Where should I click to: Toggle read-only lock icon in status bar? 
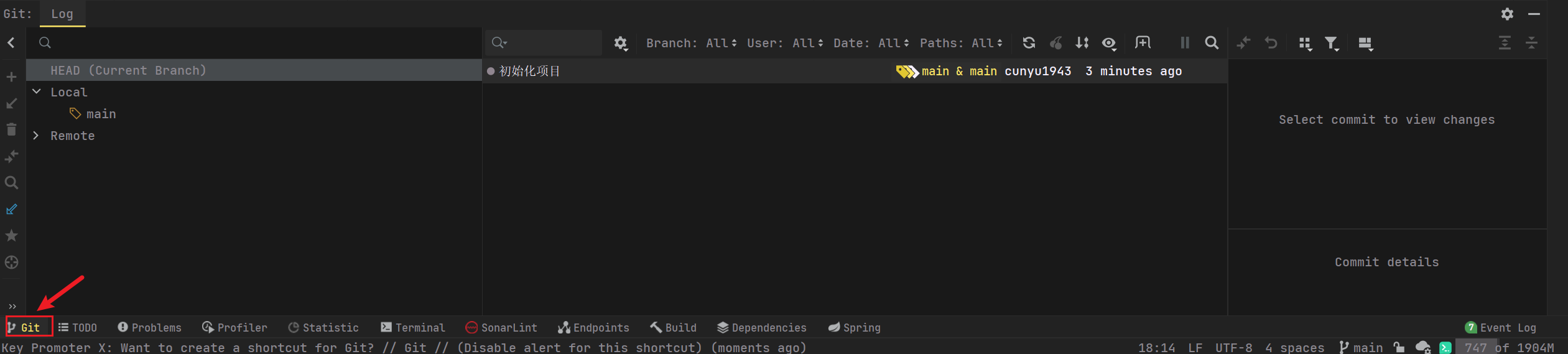1399,347
